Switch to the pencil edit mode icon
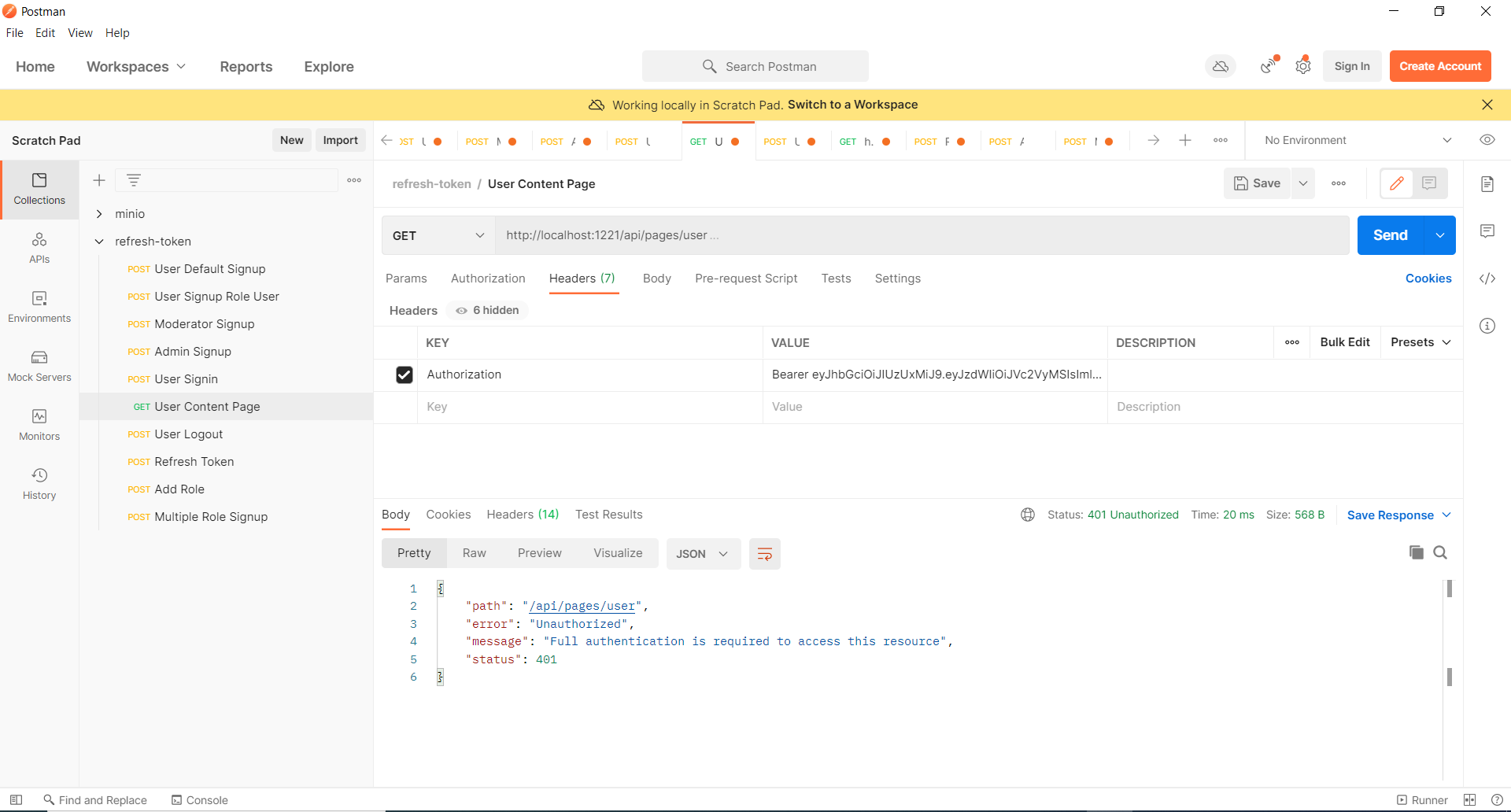The height and width of the screenshot is (812, 1511). coord(1397,183)
